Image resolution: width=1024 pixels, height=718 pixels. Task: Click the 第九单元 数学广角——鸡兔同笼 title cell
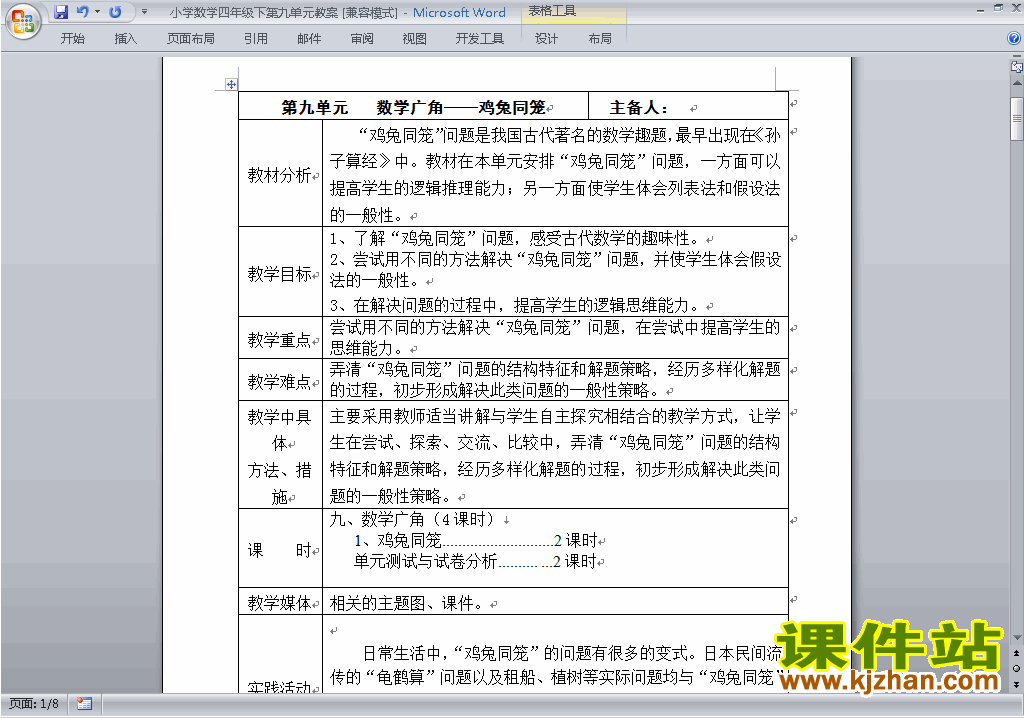[413, 106]
